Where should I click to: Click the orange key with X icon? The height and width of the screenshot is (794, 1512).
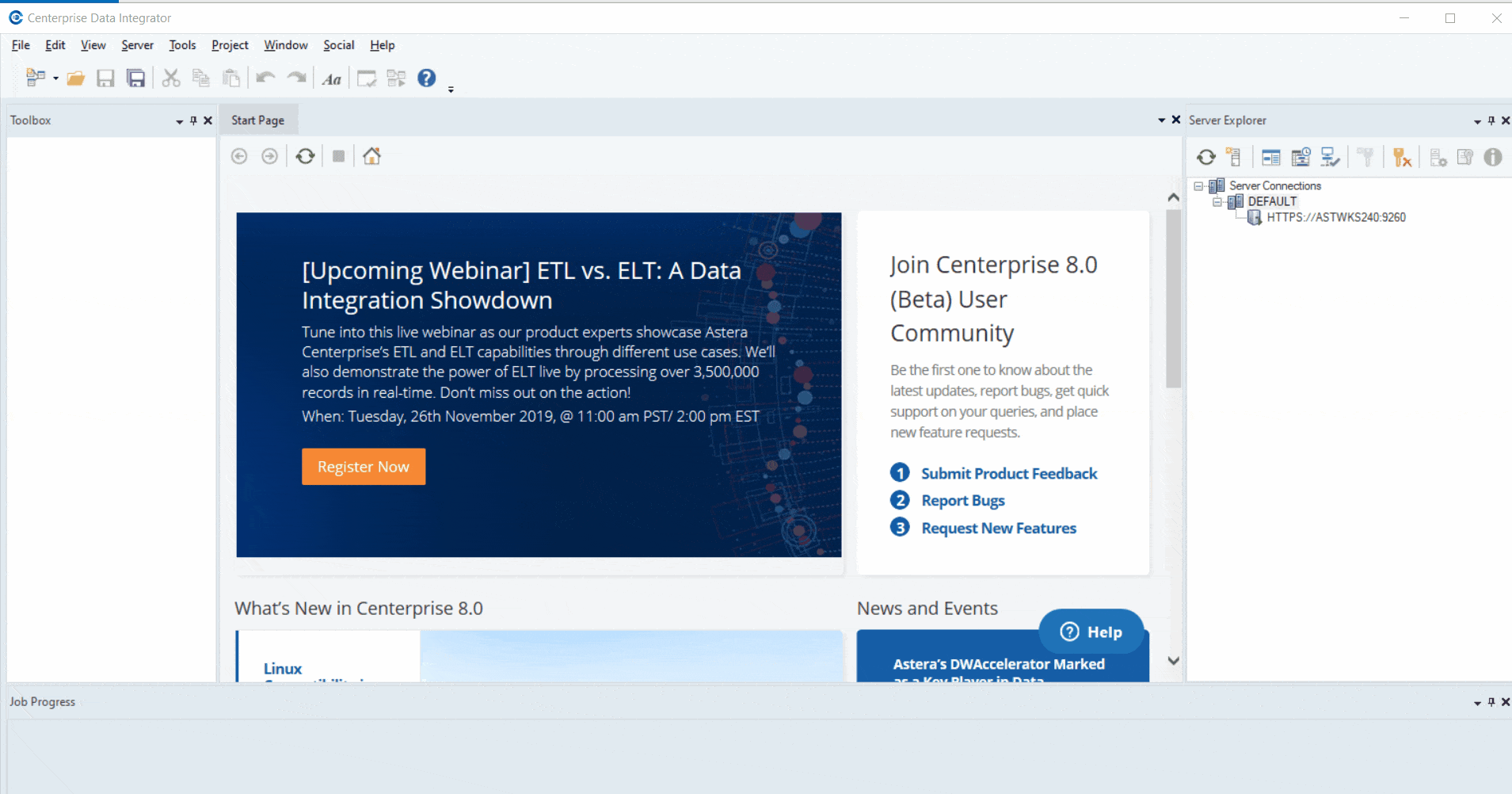(x=1402, y=158)
